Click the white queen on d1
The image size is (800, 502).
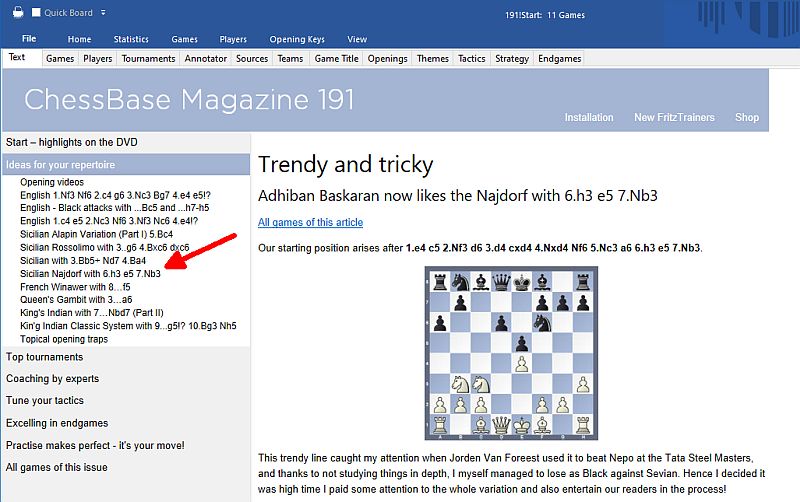click(501, 424)
